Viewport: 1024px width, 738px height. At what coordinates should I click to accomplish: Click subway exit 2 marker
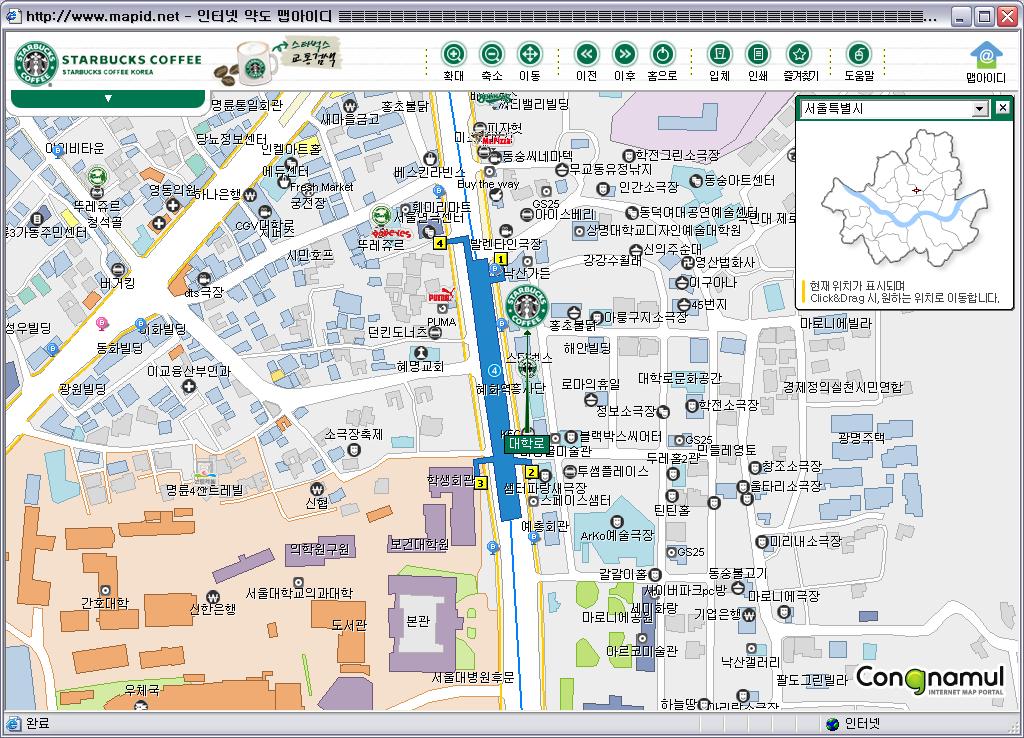click(x=532, y=472)
